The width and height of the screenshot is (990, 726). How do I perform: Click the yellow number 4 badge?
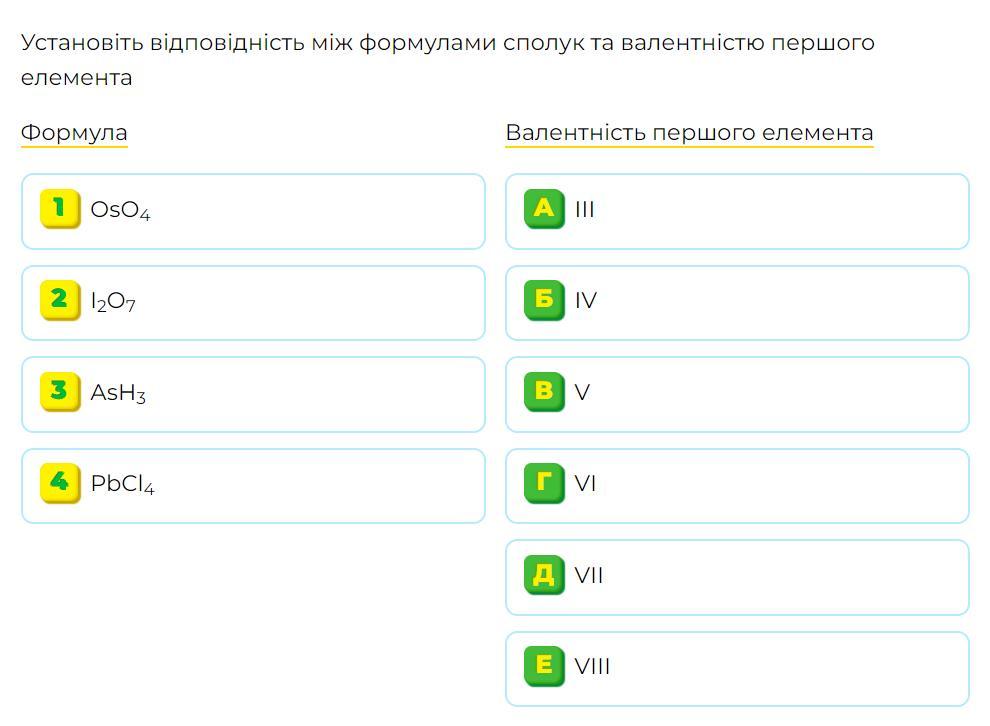[59, 483]
